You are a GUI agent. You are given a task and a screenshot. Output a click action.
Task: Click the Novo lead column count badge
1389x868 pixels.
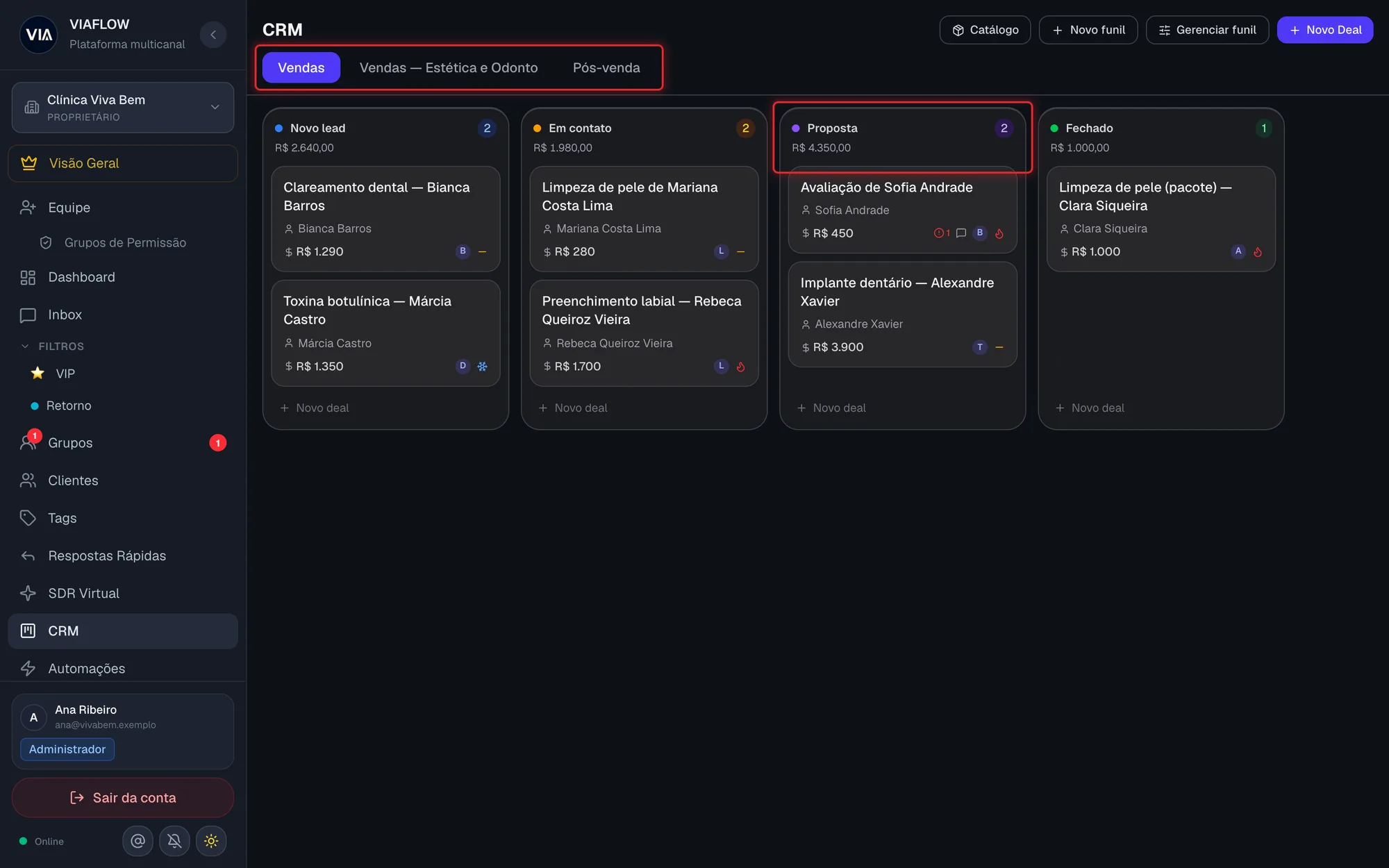487,128
